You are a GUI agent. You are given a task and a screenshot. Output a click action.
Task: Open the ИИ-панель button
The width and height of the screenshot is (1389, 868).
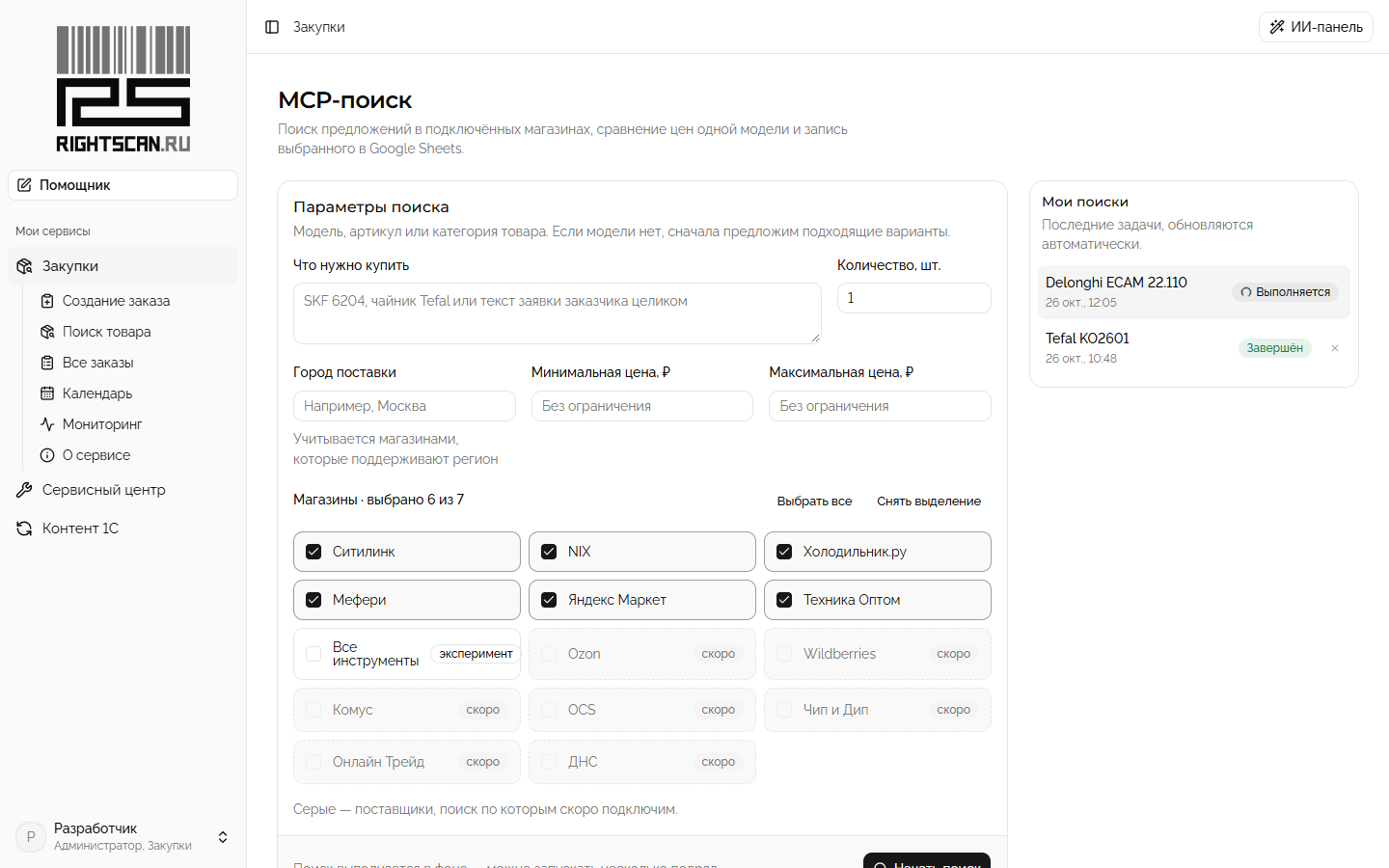click(x=1316, y=27)
